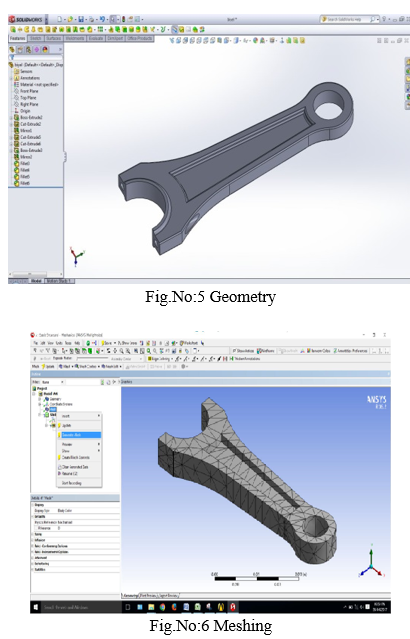Screen dimensions: 410x639
Task: Open the Edge Coloring dropdown
Action: coord(160,359)
